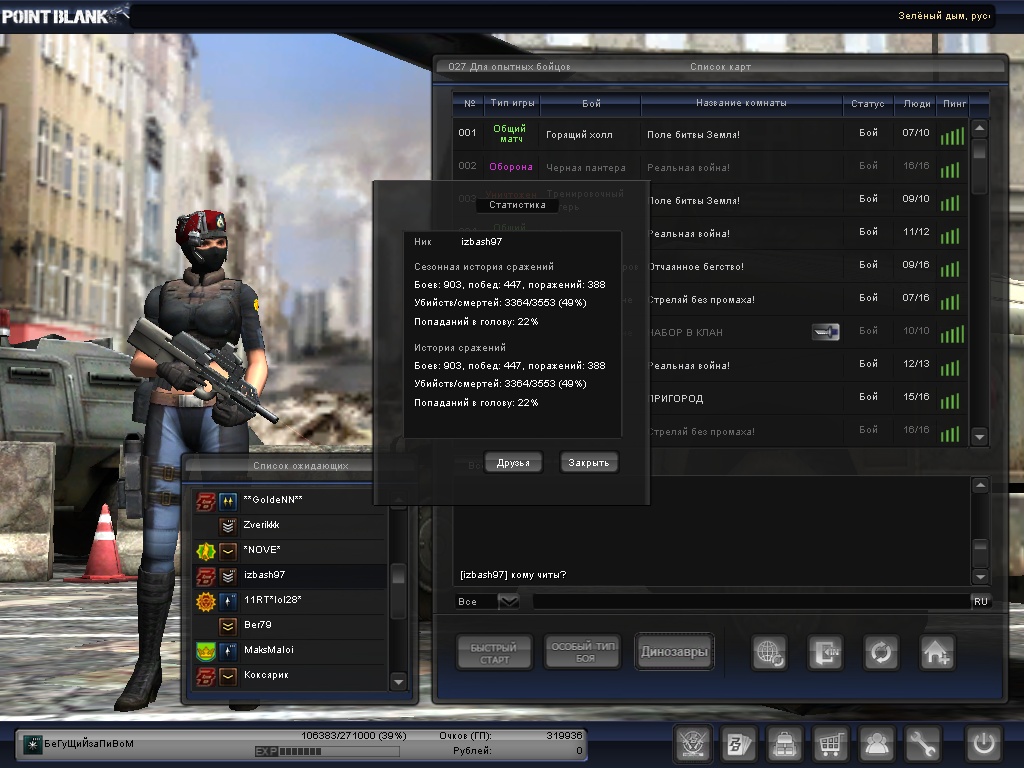Click the rank badge next to **GoldeNN**
The width and height of the screenshot is (1024, 768).
pos(228,501)
